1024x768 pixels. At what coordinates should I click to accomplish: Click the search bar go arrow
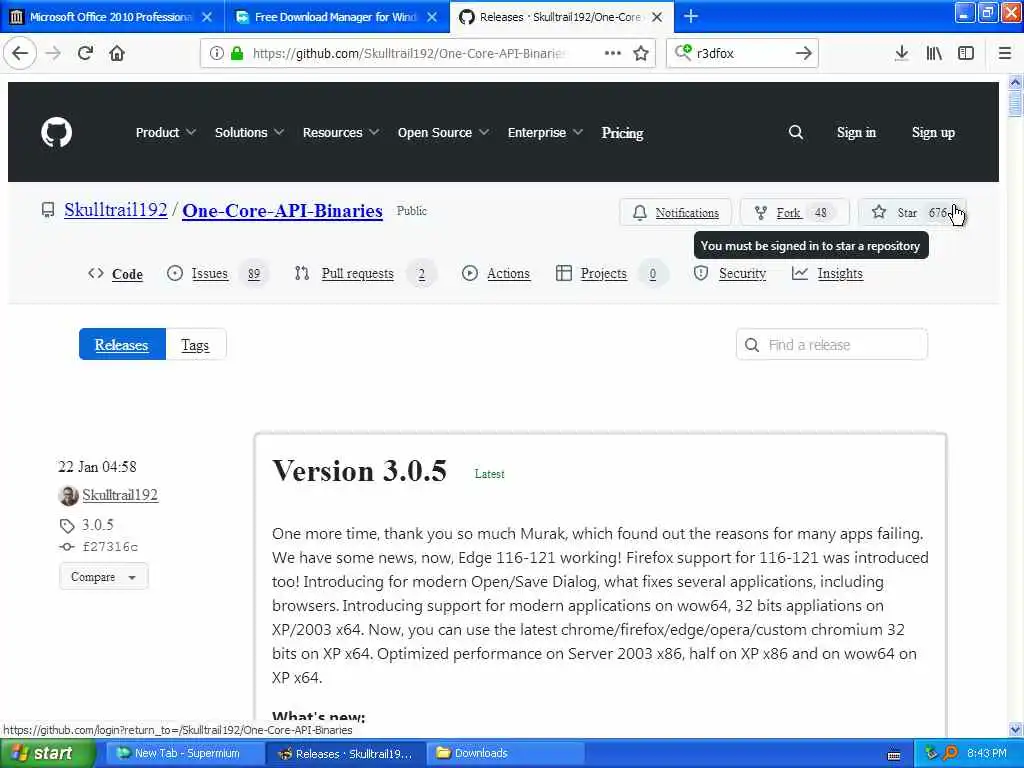803,54
